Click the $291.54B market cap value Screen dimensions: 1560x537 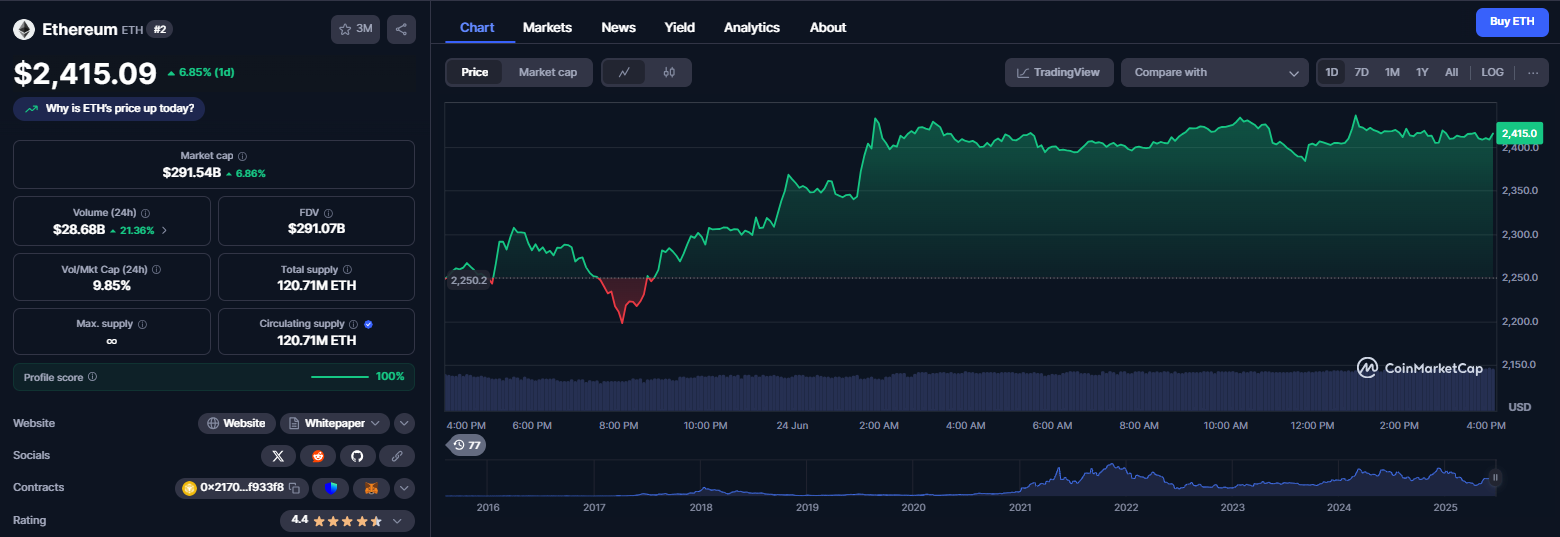coord(192,173)
